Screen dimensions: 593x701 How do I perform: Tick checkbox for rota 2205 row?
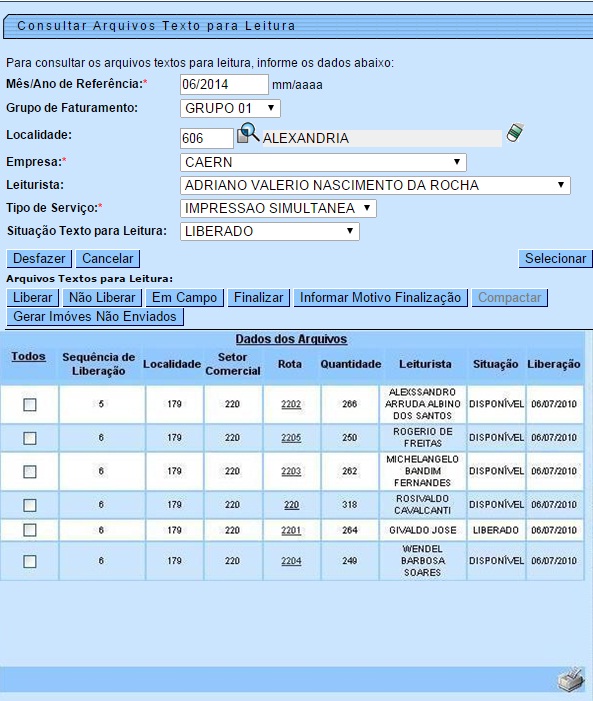pos(30,438)
